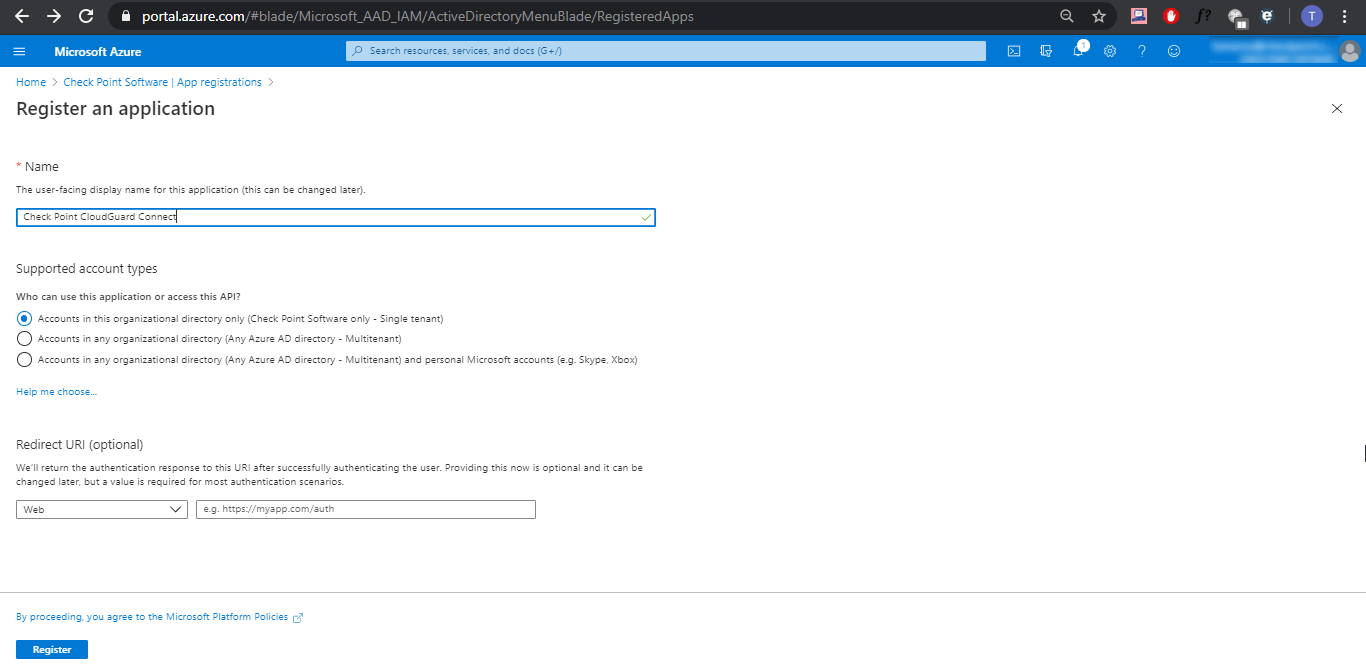
Task: Select the multitenant accounts option
Action: click(x=24, y=338)
